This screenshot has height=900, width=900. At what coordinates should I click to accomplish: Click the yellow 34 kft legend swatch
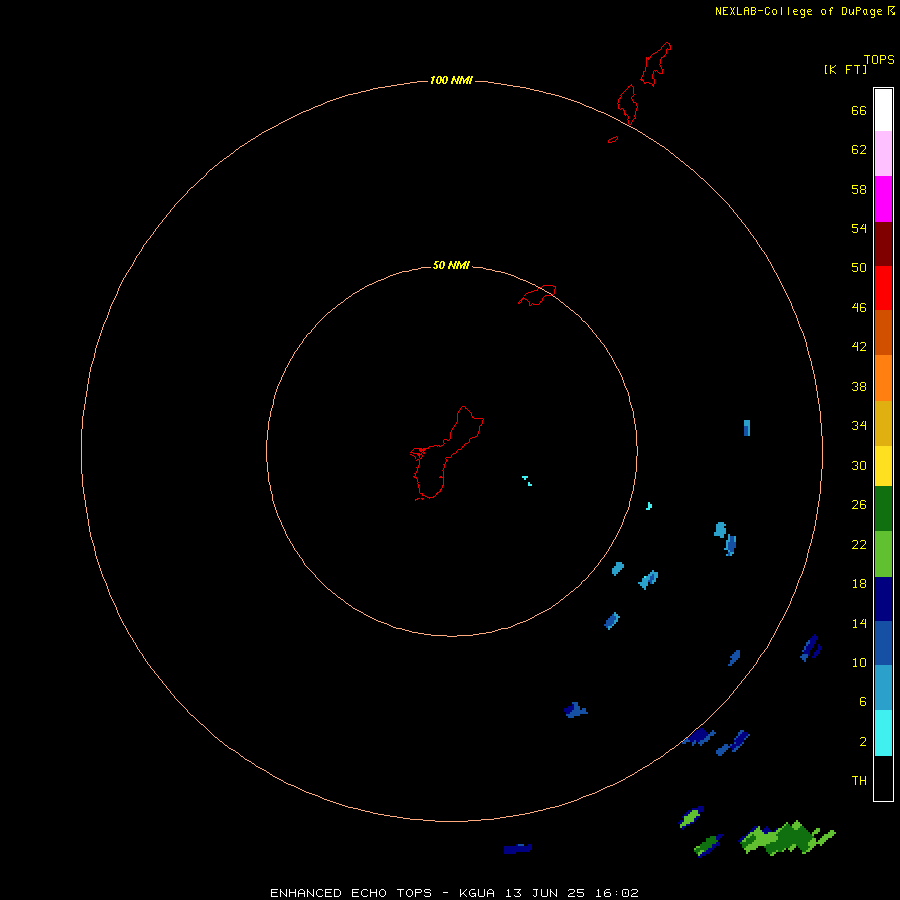(x=883, y=465)
